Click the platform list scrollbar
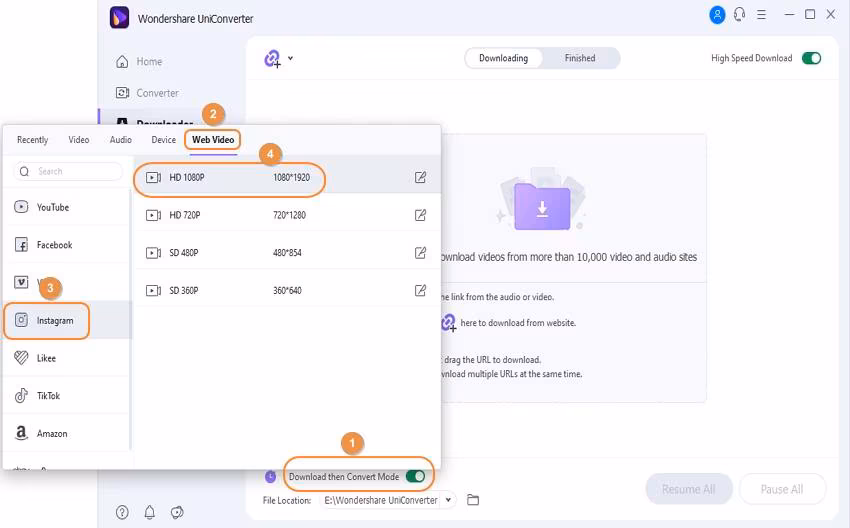850x528 pixels. [x=130, y=320]
